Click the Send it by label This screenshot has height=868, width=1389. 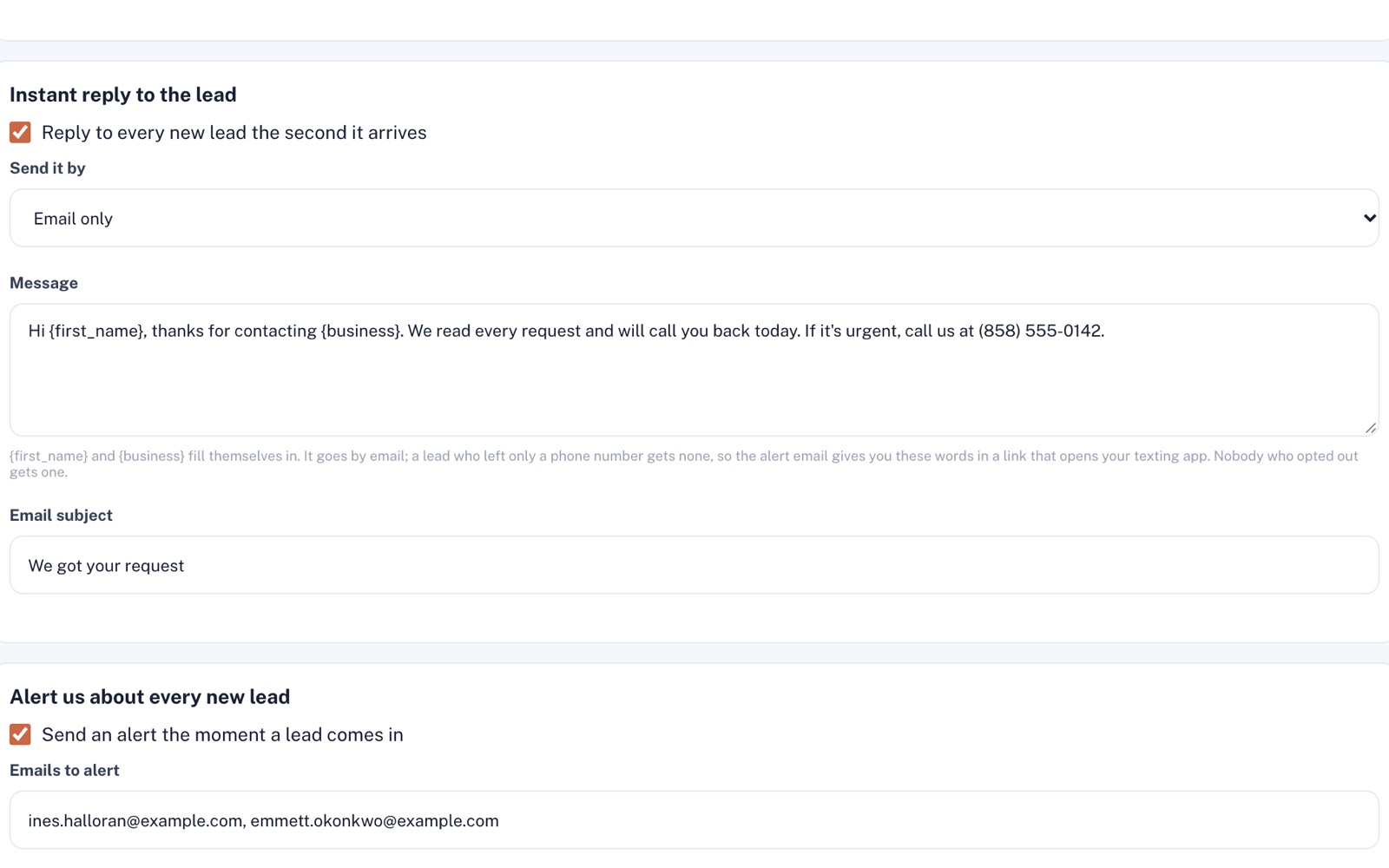pyautogui.click(x=48, y=168)
